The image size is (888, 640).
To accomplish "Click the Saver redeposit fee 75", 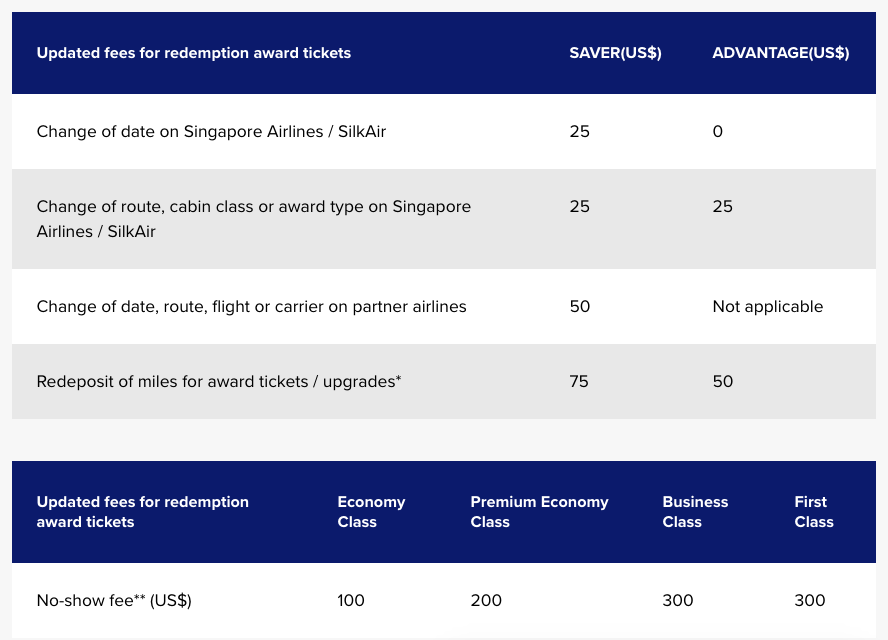I will tap(579, 381).
